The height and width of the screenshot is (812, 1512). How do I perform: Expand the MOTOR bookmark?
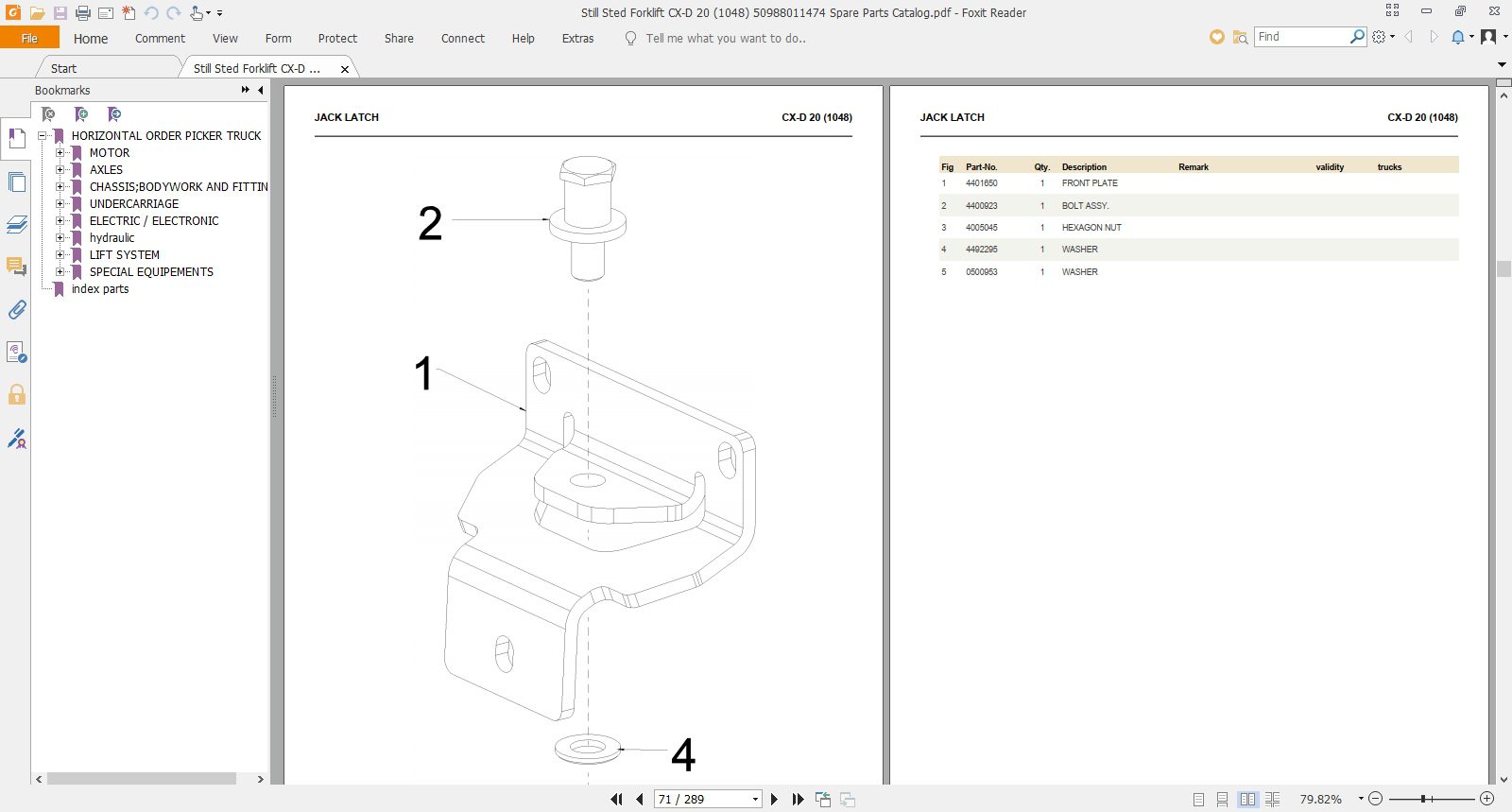pyautogui.click(x=60, y=152)
